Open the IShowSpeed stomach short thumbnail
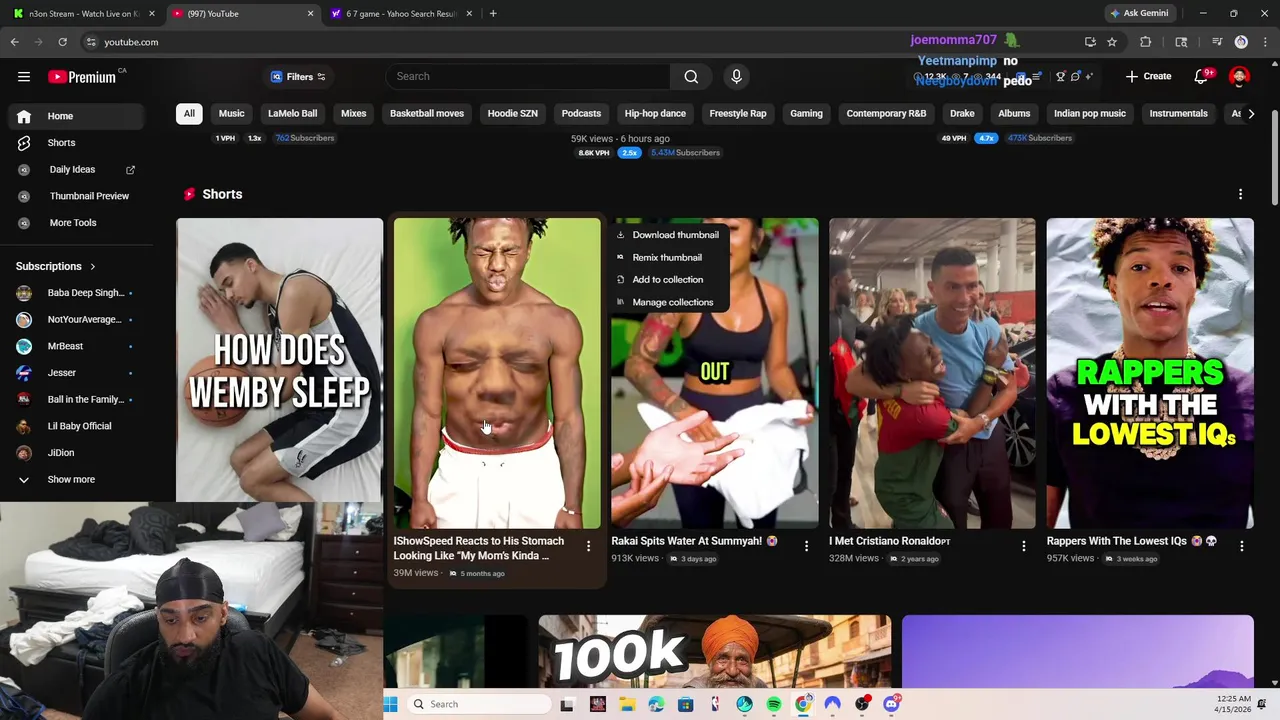 pos(497,373)
